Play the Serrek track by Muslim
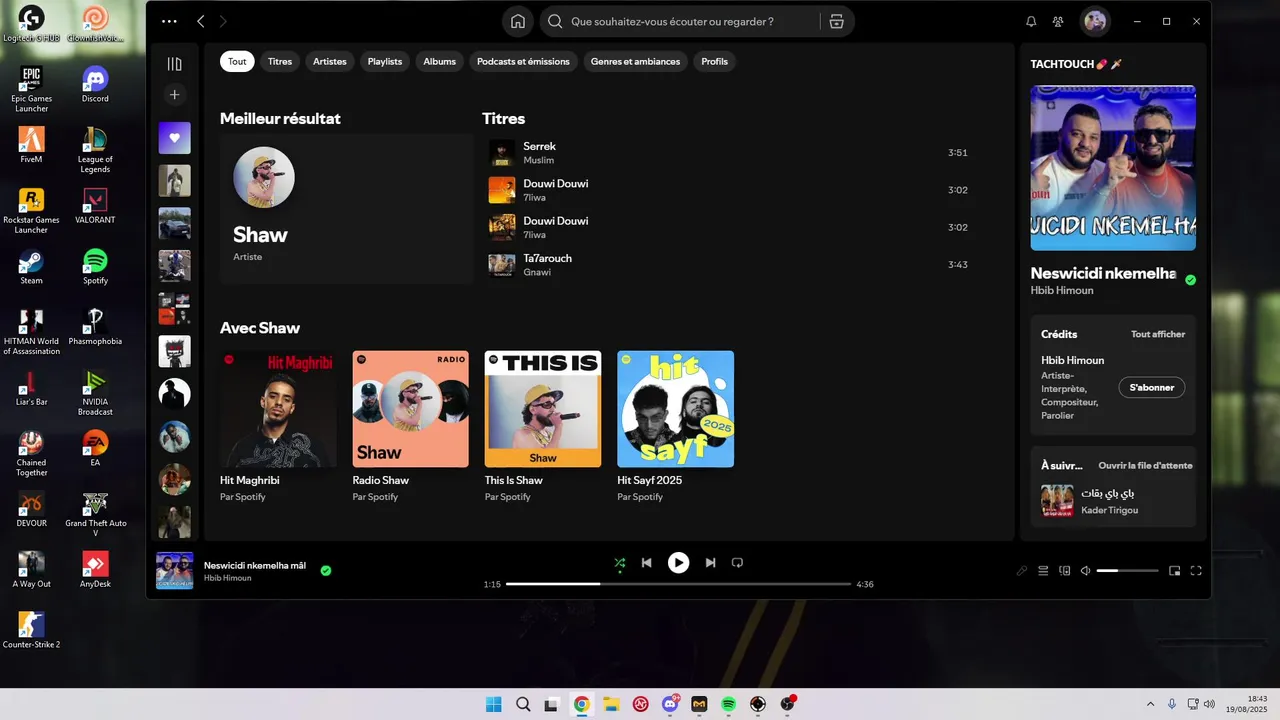Image resolution: width=1280 pixels, height=720 pixels. [729, 153]
